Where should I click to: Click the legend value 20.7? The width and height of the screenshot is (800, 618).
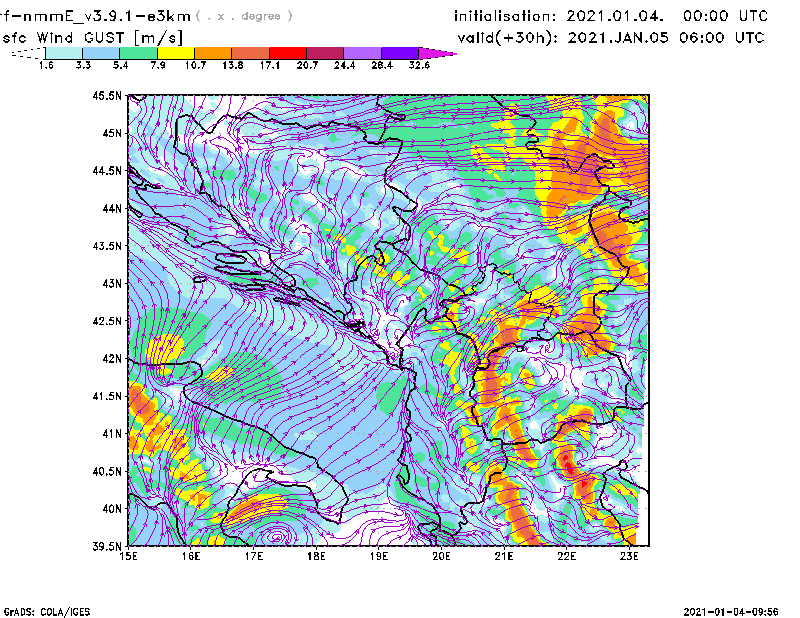307,65
